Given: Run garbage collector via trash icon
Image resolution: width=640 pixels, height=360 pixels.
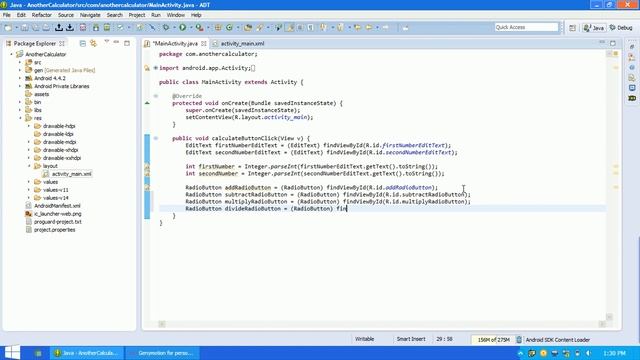Looking at the screenshot, I should 519,340.
